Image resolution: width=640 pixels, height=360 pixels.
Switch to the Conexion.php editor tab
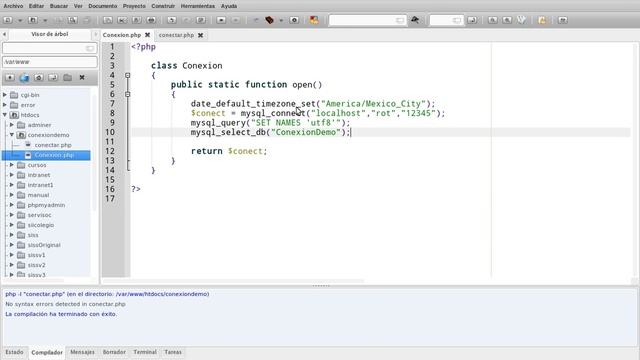(122, 35)
